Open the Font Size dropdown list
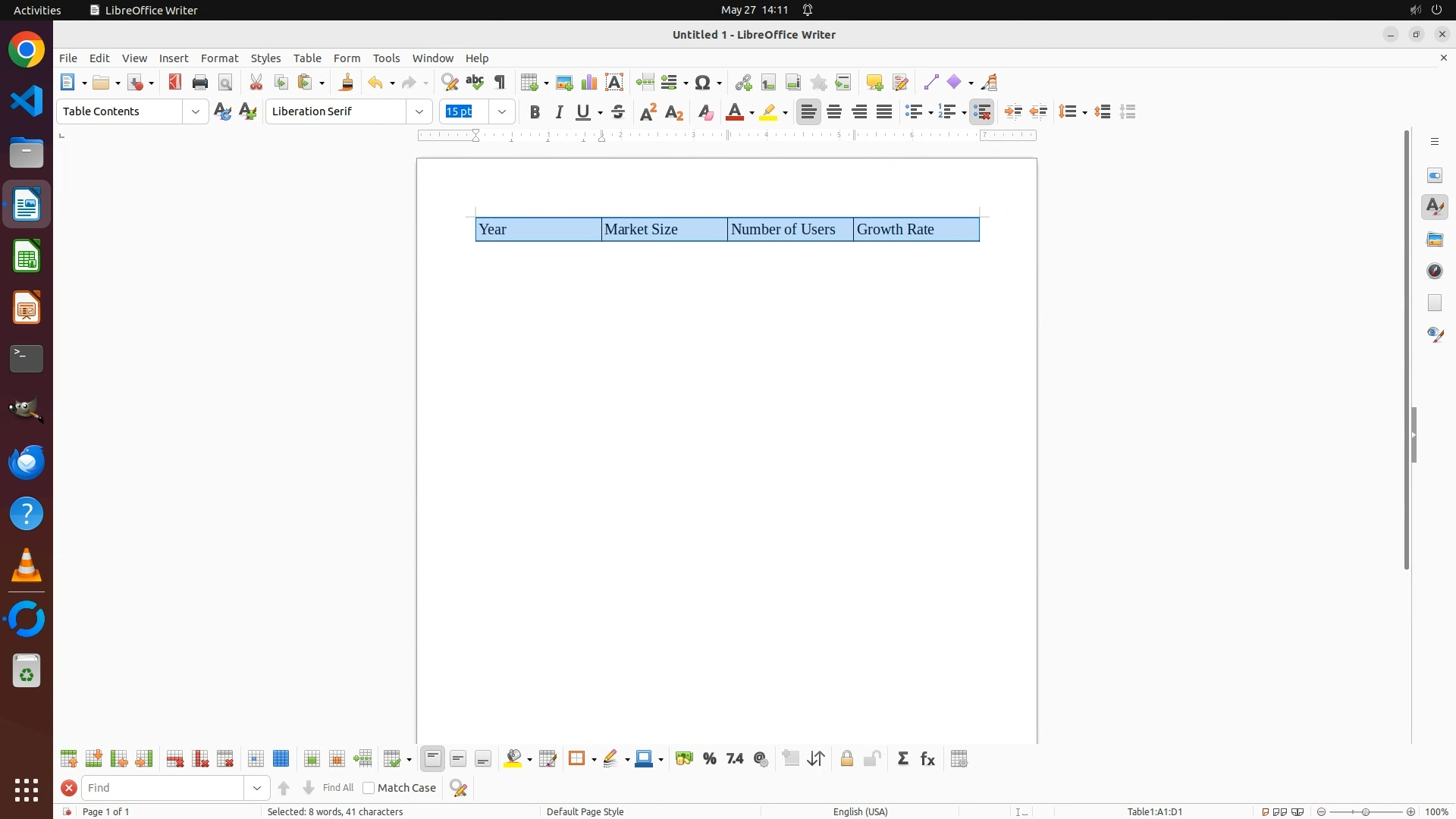 (x=502, y=112)
